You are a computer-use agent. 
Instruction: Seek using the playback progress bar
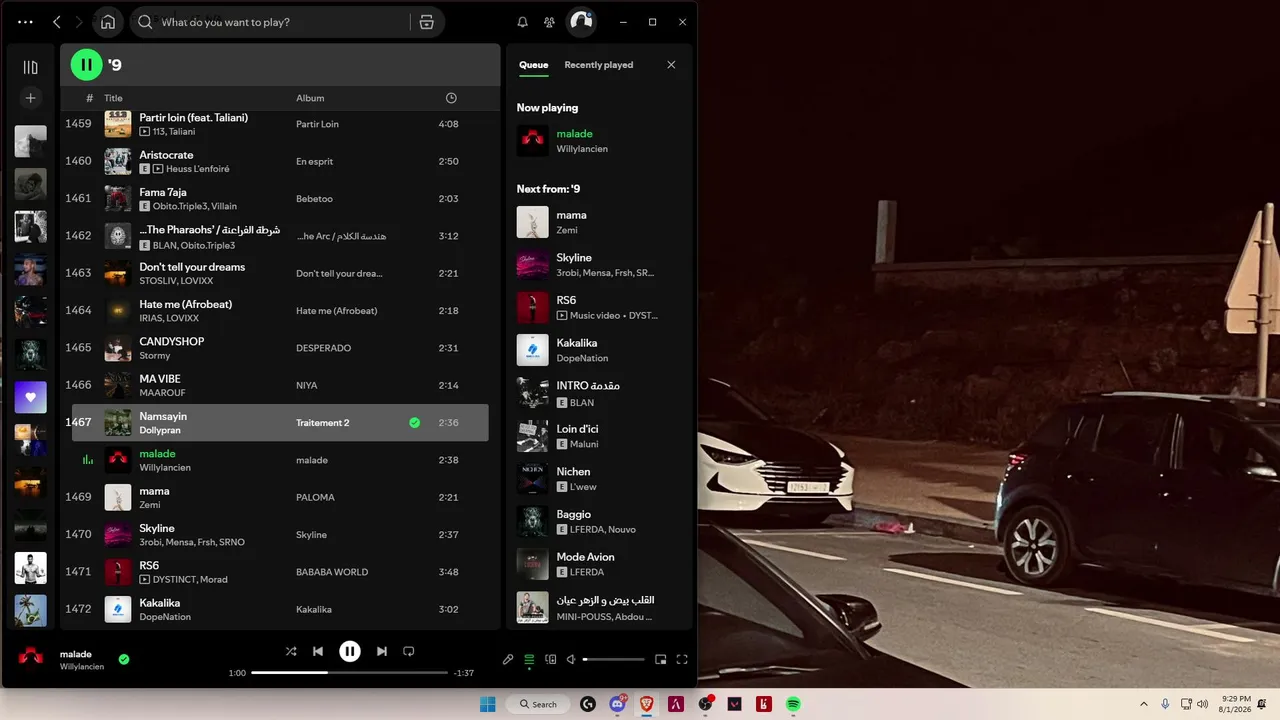(x=349, y=673)
